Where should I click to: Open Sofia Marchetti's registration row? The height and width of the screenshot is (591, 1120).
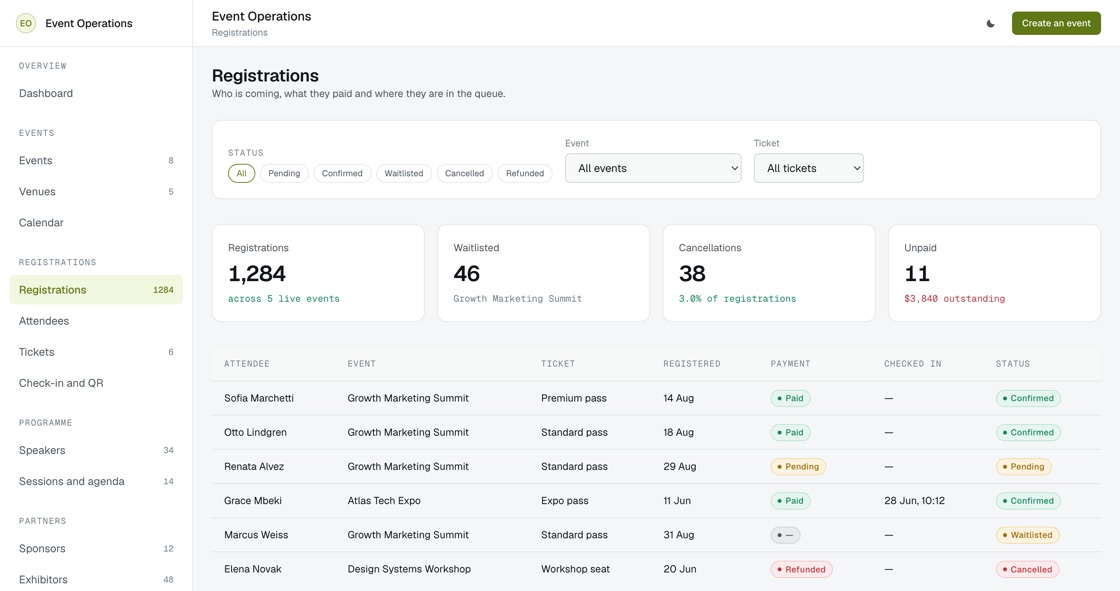656,398
